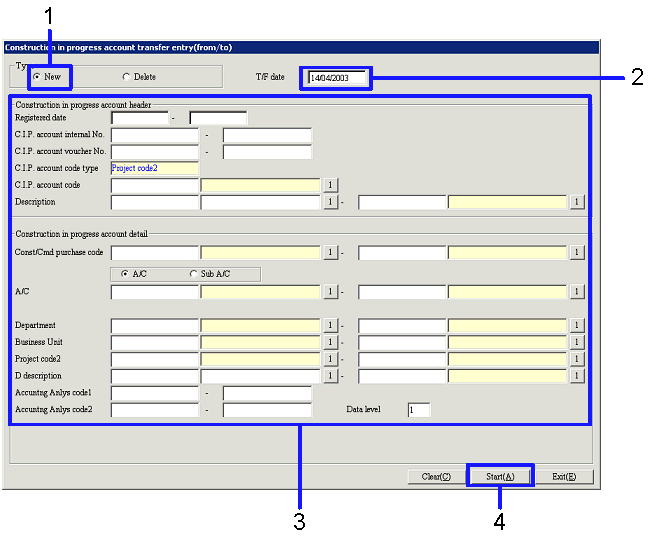Open first lookup for Const/Cmd purchase code

[x=329, y=252]
